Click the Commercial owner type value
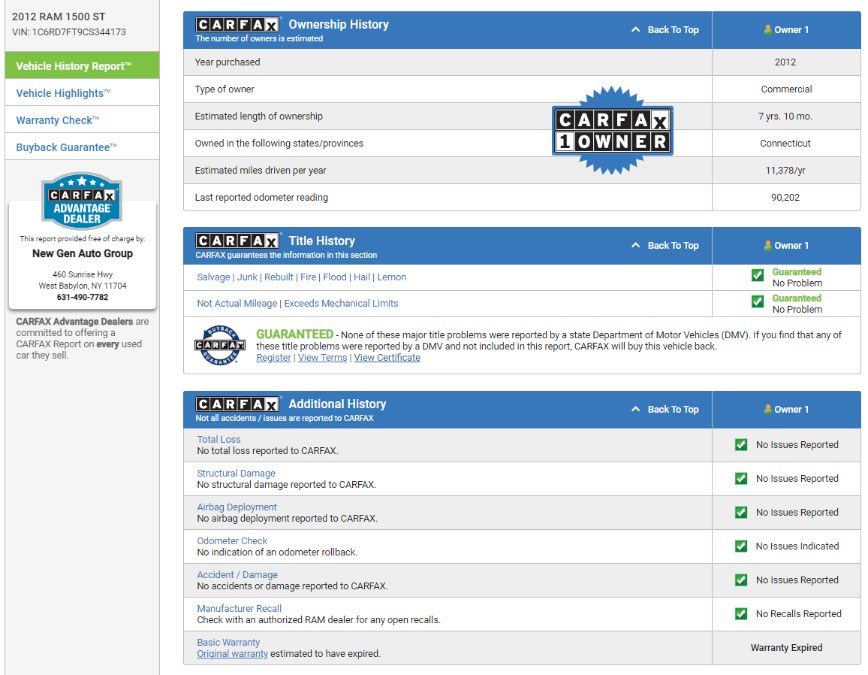This screenshot has width=868, height=675. [x=786, y=89]
